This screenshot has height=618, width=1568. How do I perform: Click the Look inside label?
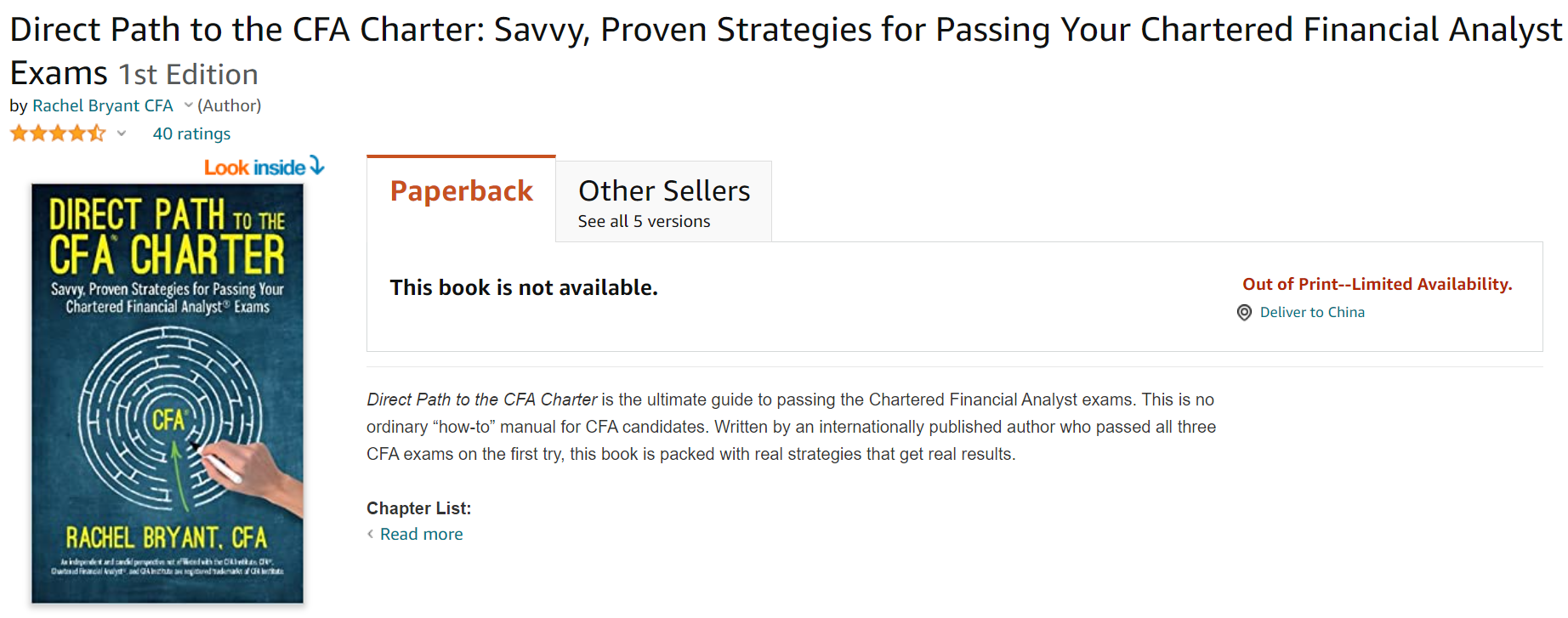click(x=254, y=167)
